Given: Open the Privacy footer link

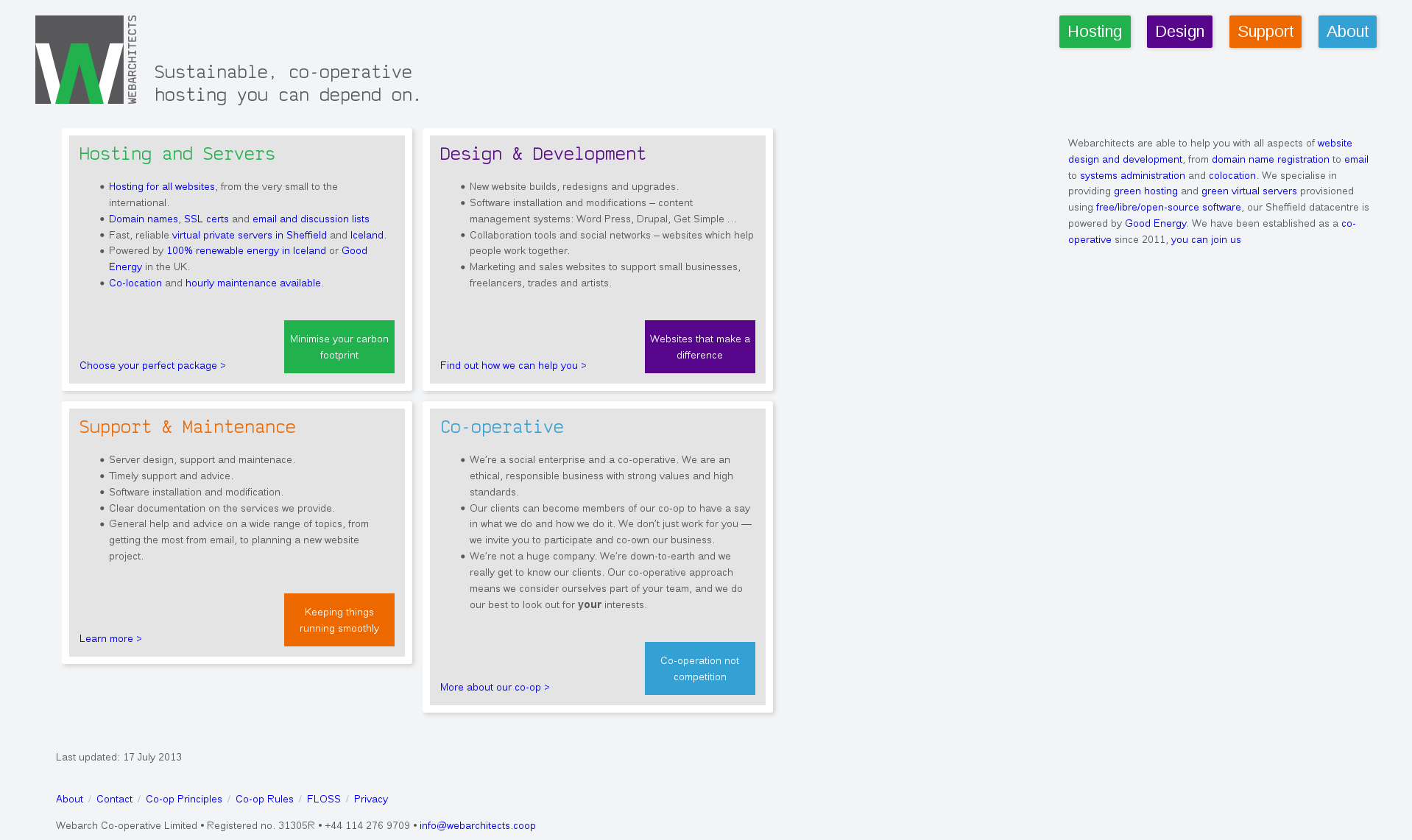Looking at the screenshot, I should tap(370, 800).
